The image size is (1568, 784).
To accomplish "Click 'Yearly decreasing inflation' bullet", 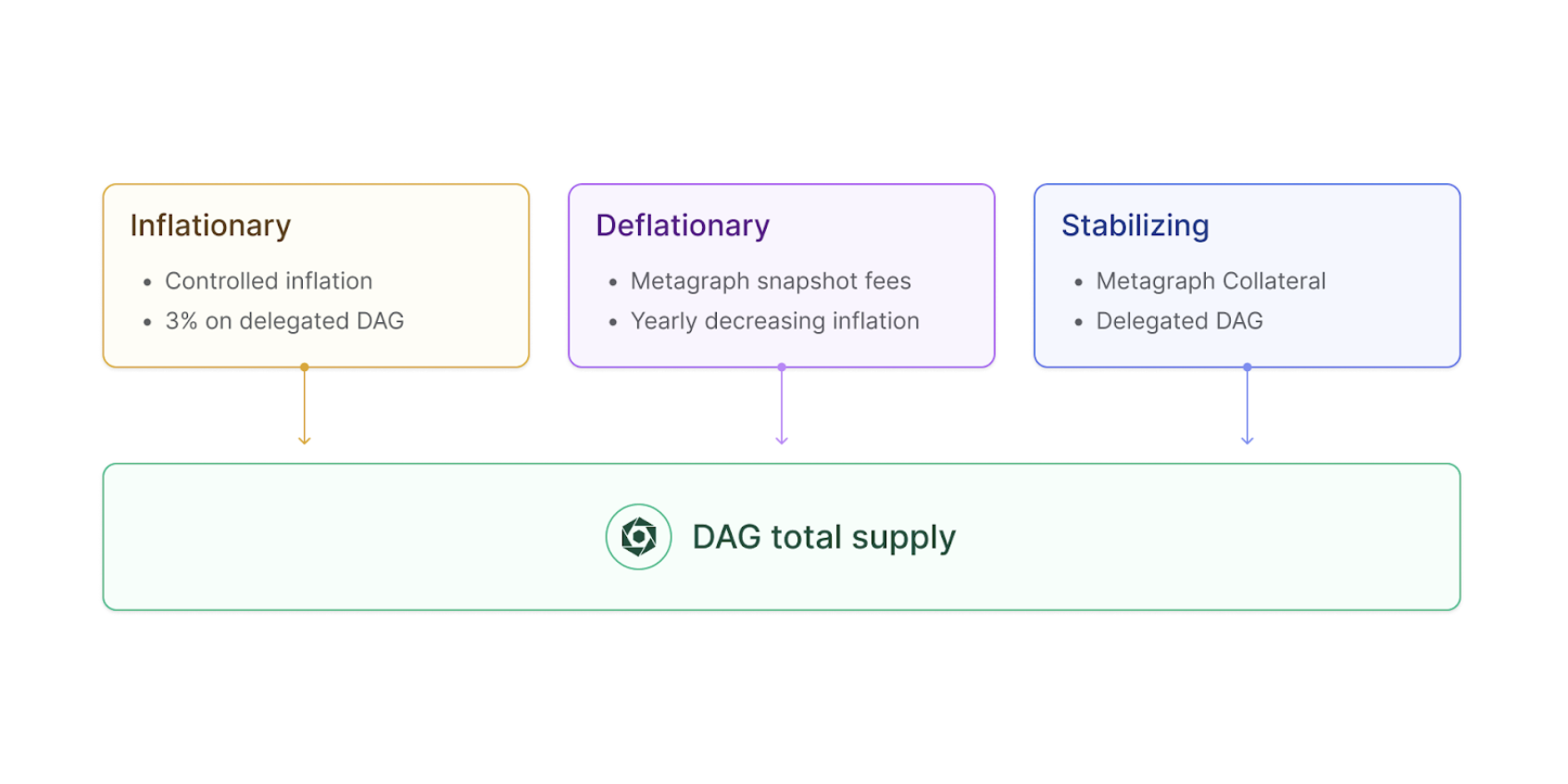I will [x=775, y=321].
